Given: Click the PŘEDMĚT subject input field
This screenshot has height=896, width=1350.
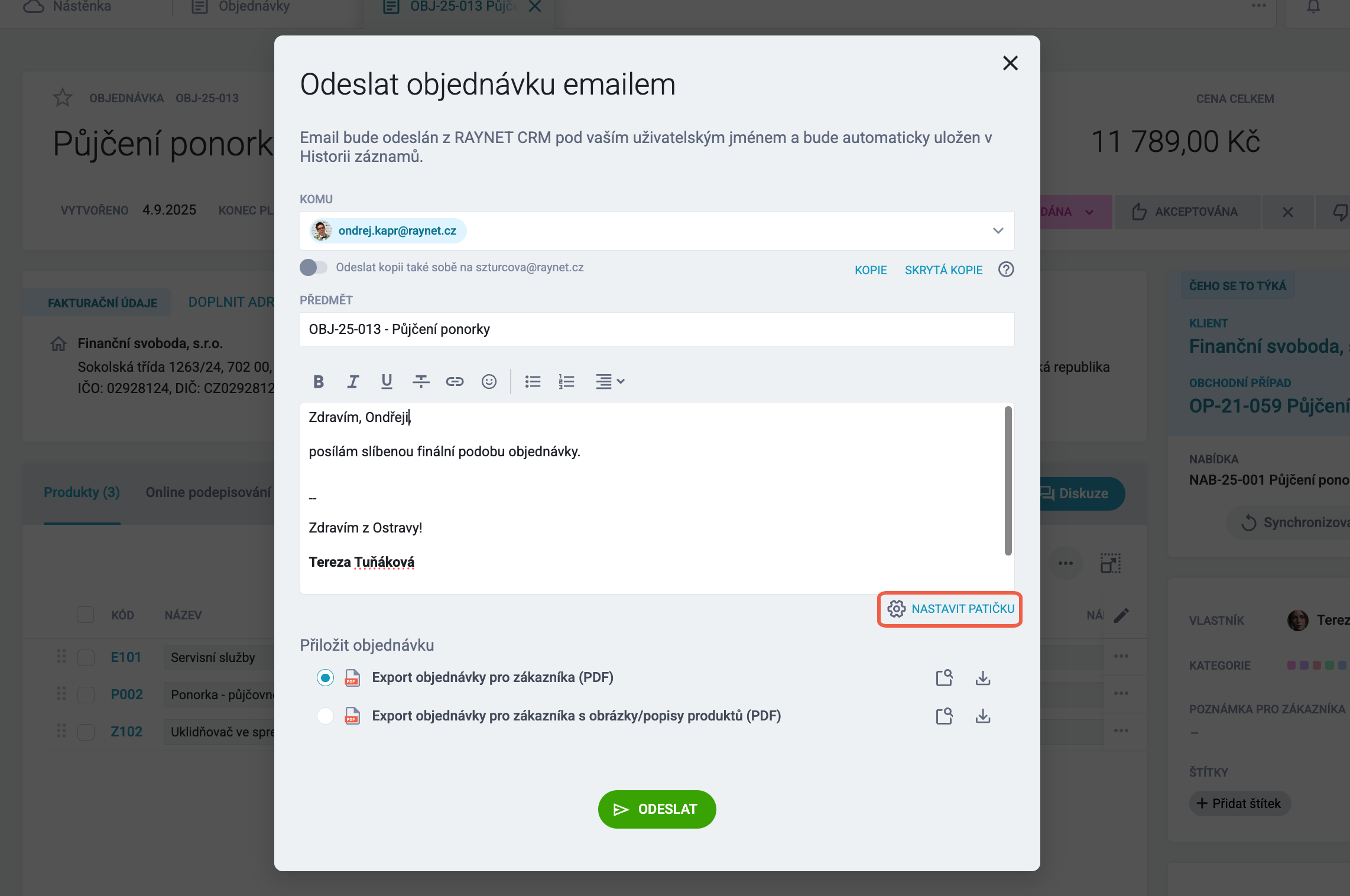Looking at the screenshot, I should pyautogui.click(x=657, y=329).
